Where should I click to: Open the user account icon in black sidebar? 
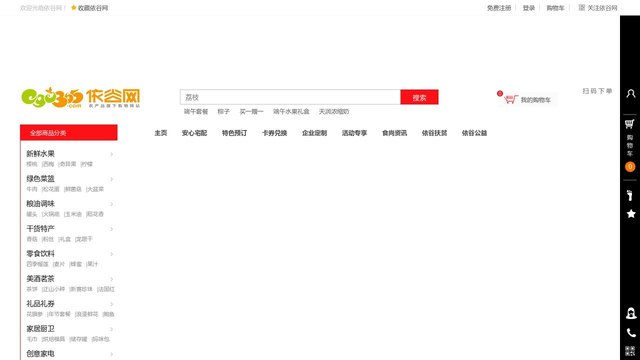coord(631,93)
